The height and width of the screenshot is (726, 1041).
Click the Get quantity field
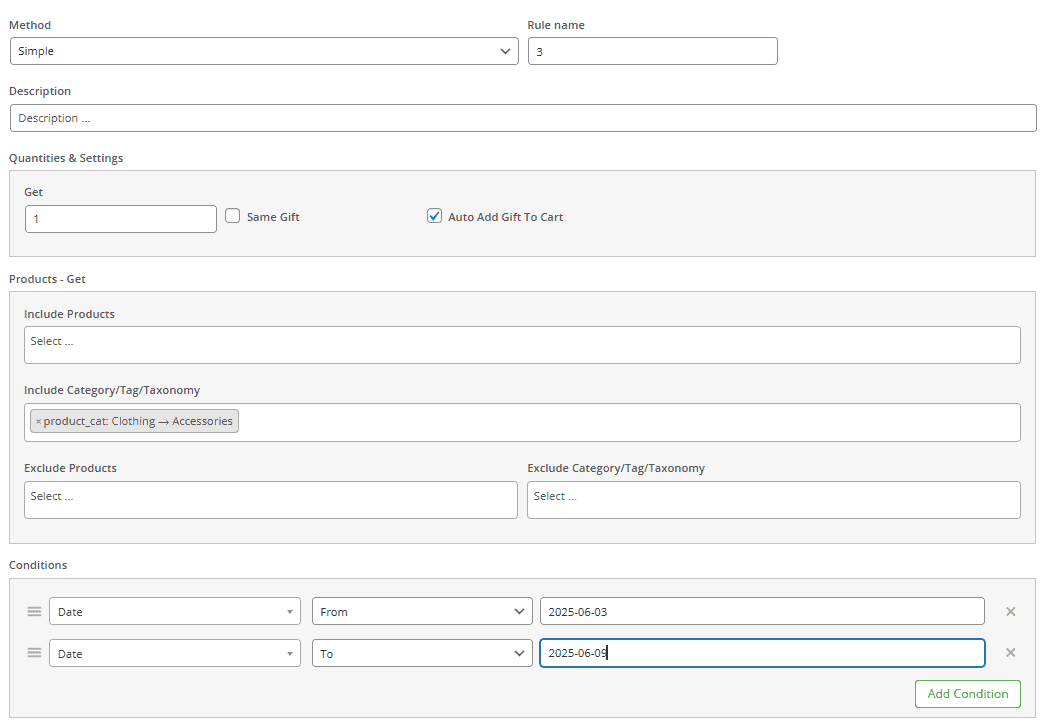(120, 218)
